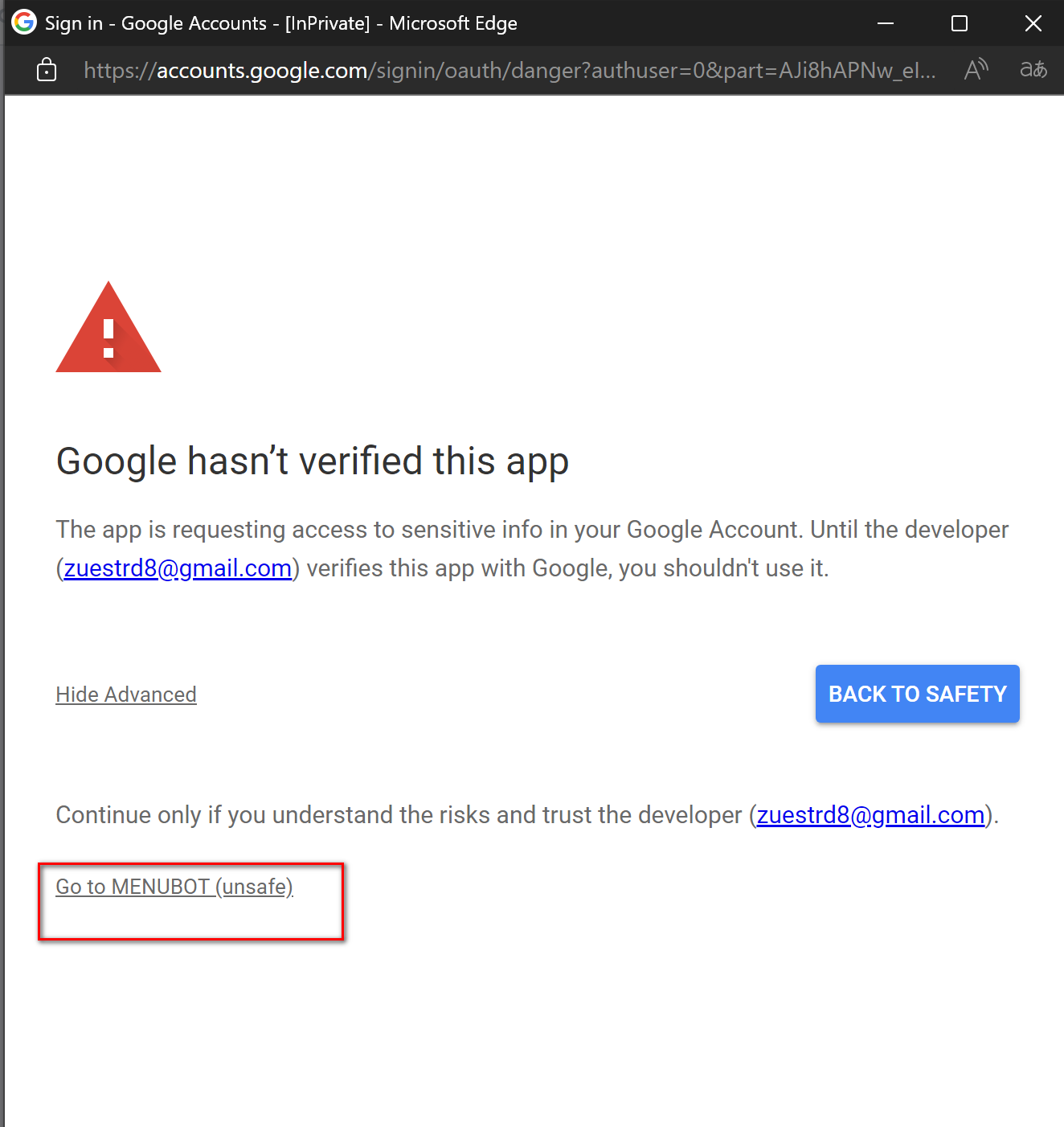The image size is (1064, 1127).
Task: Click the 'Sign in - Google Accounts' title text
Action: [x=155, y=23]
